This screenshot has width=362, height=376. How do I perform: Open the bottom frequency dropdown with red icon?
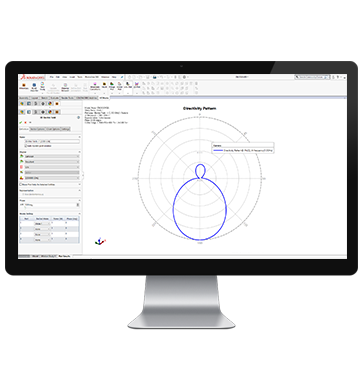pos(52,178)
